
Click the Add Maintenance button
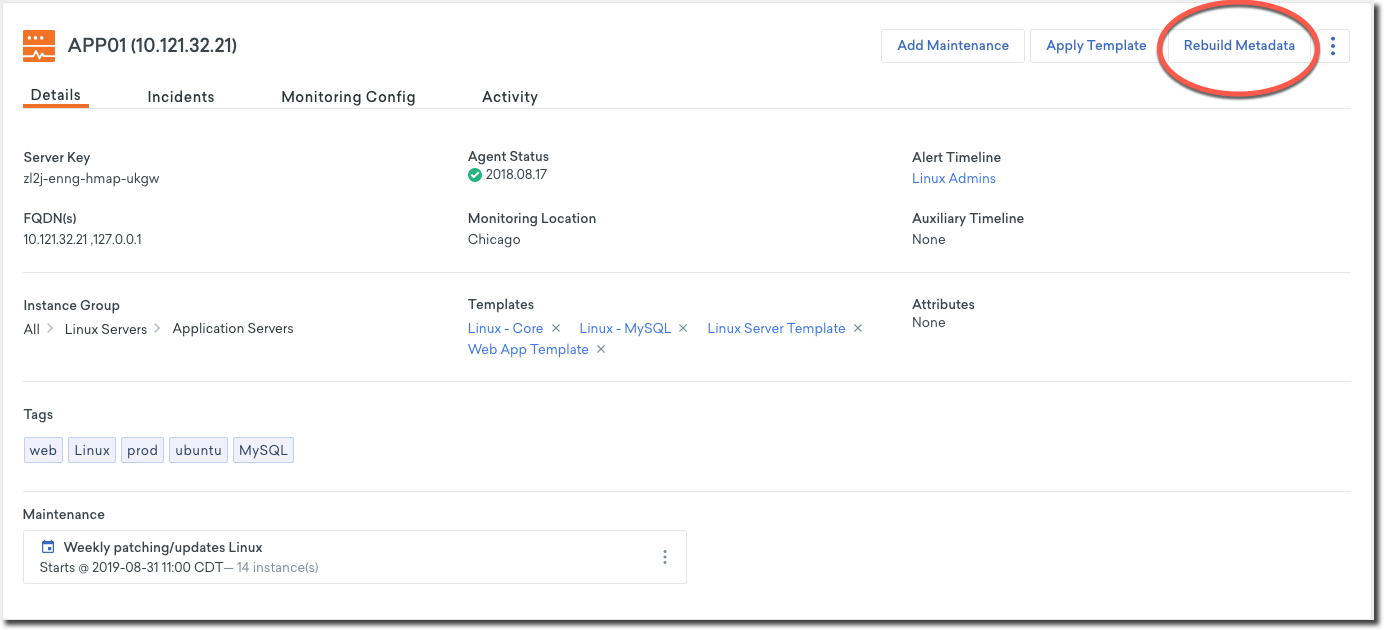tap(953, 46)
